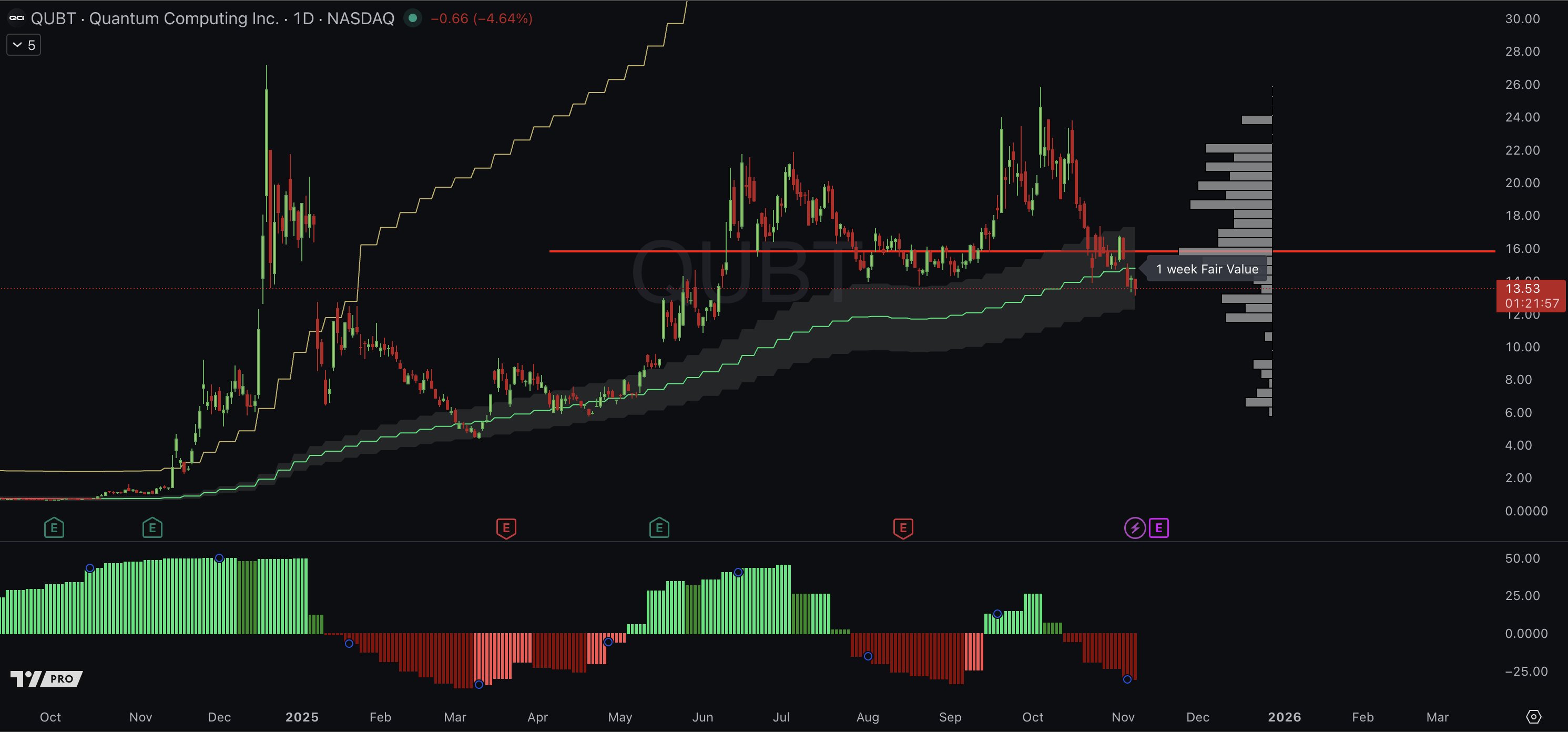Click the 2025 label on time axis
Image resolution: width=1568 pixels, height=732 pixels.
click(302, 717)
